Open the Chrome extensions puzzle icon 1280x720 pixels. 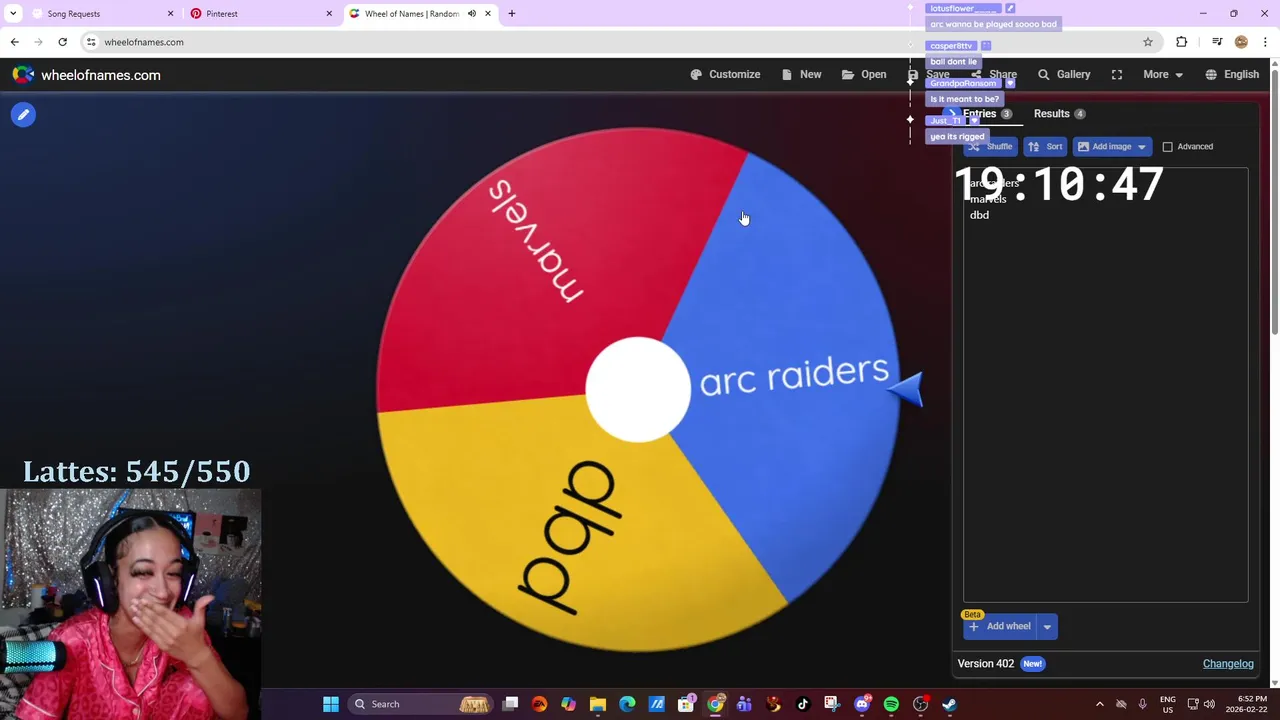tap(1182, 42)
